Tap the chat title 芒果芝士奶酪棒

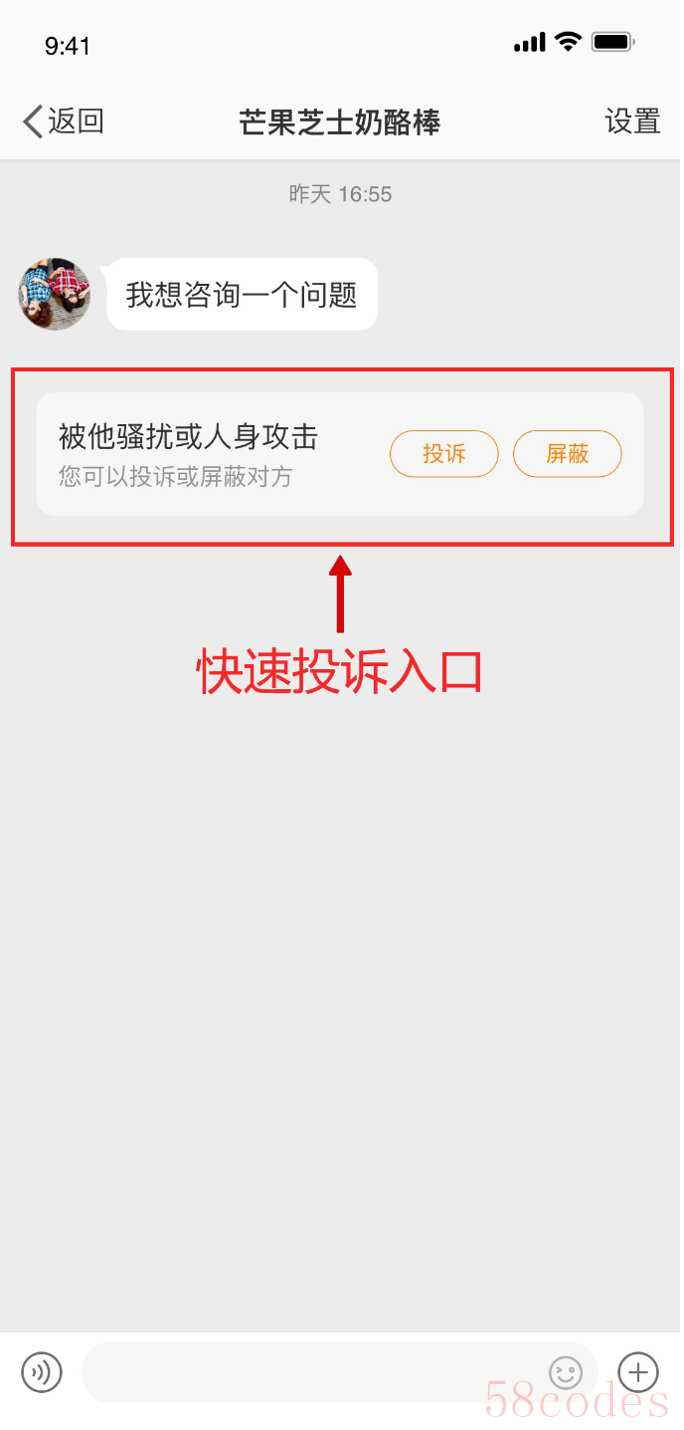[340, 122]
